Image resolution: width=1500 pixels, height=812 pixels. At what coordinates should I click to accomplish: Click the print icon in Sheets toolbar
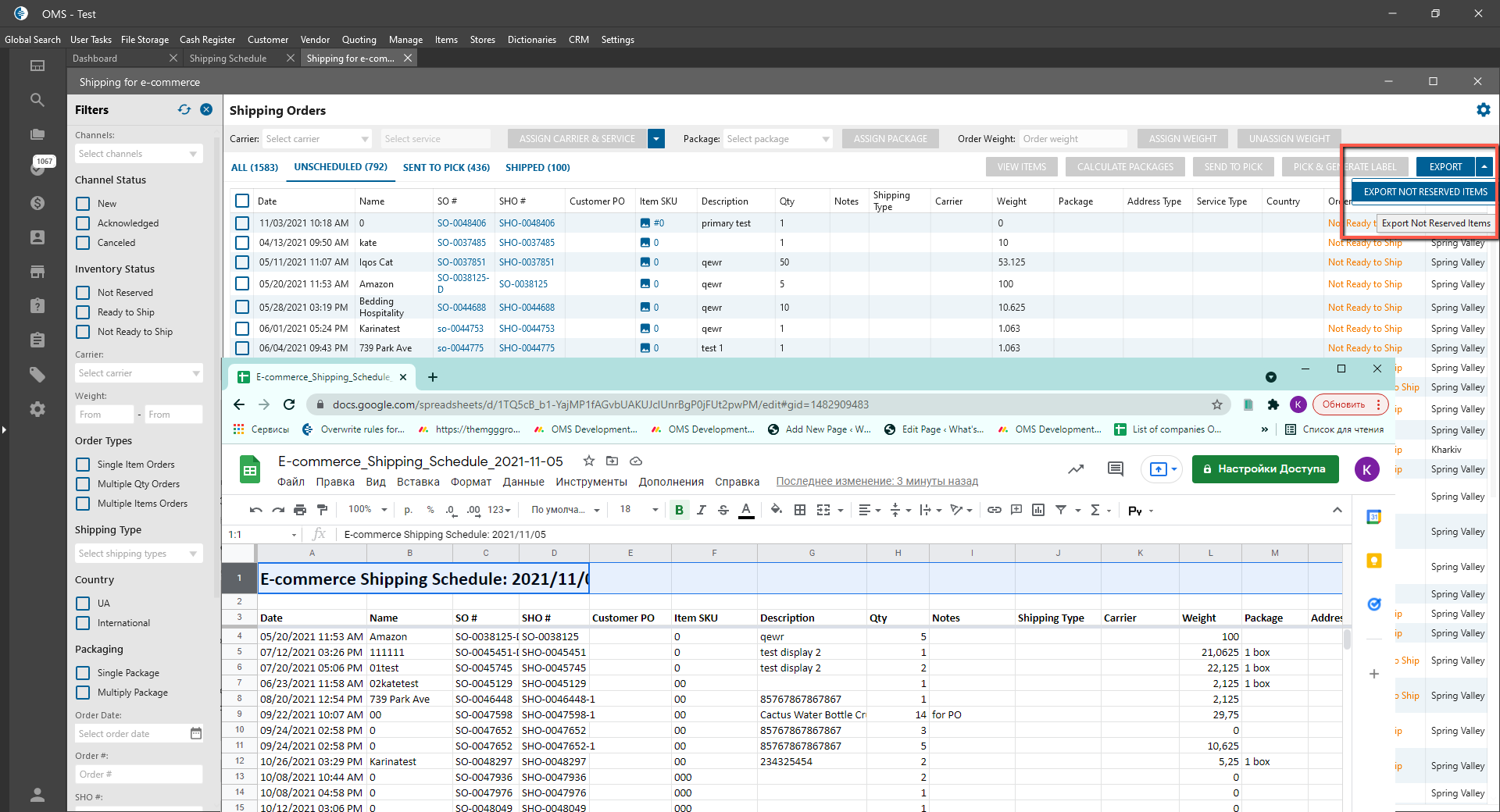300,510
